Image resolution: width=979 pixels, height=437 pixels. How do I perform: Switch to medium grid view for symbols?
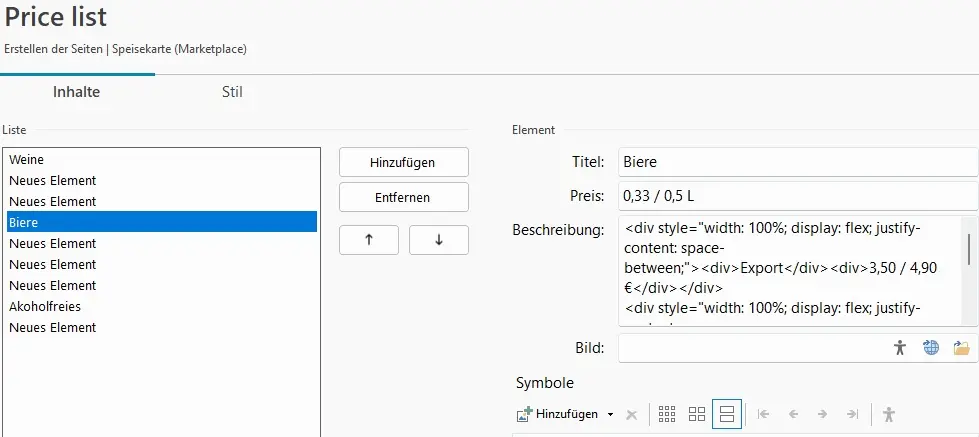tap(697, 414)
